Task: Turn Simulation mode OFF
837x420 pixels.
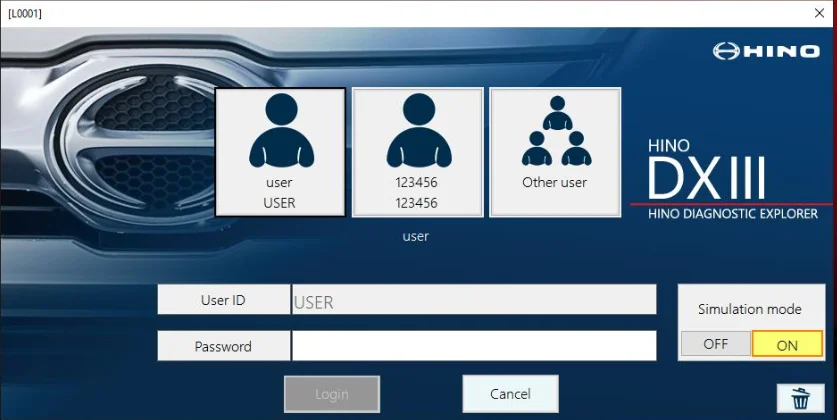Action: [x=715, y=344]
